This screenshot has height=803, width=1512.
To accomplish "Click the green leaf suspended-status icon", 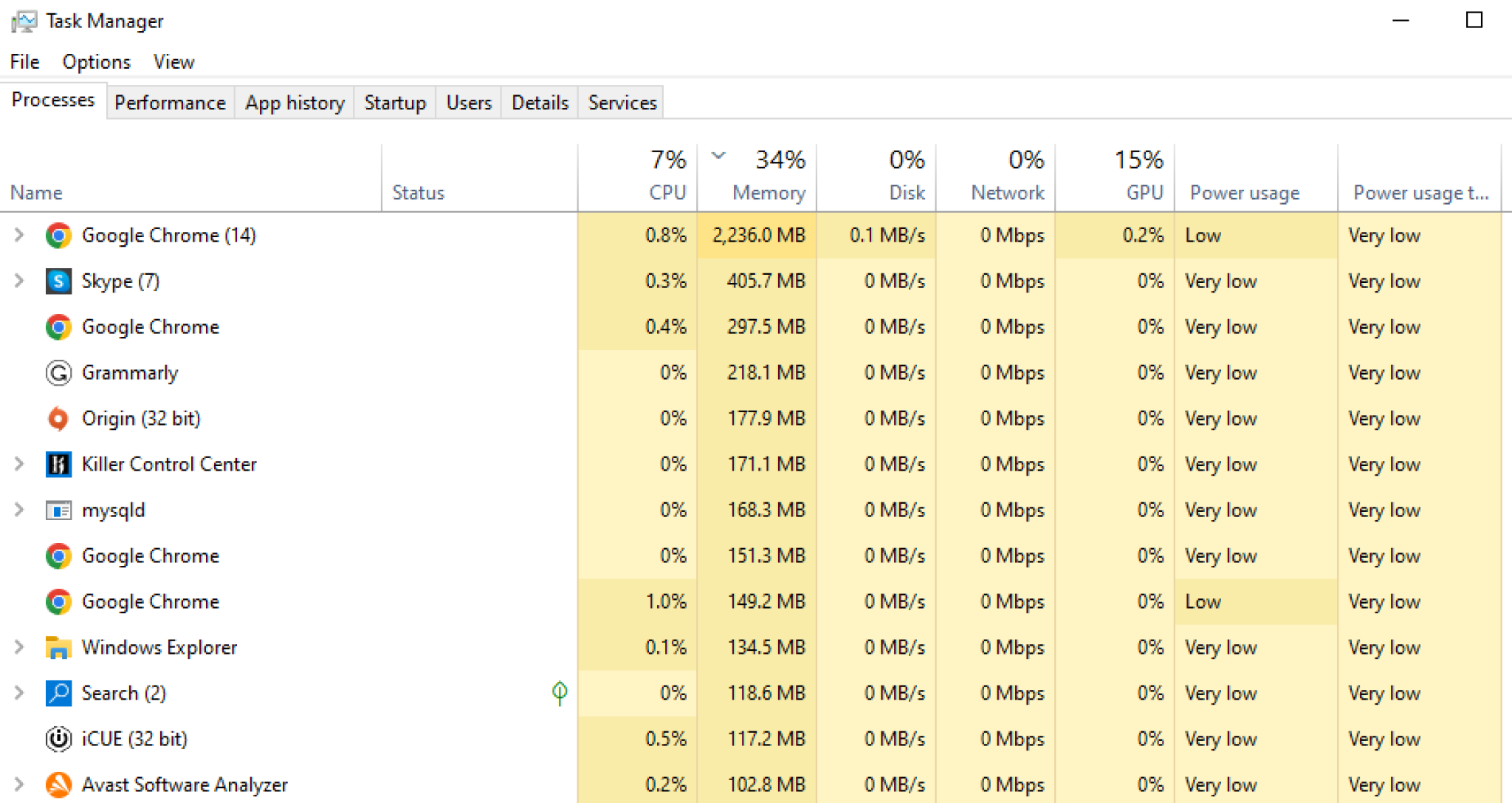I will 560,693.
